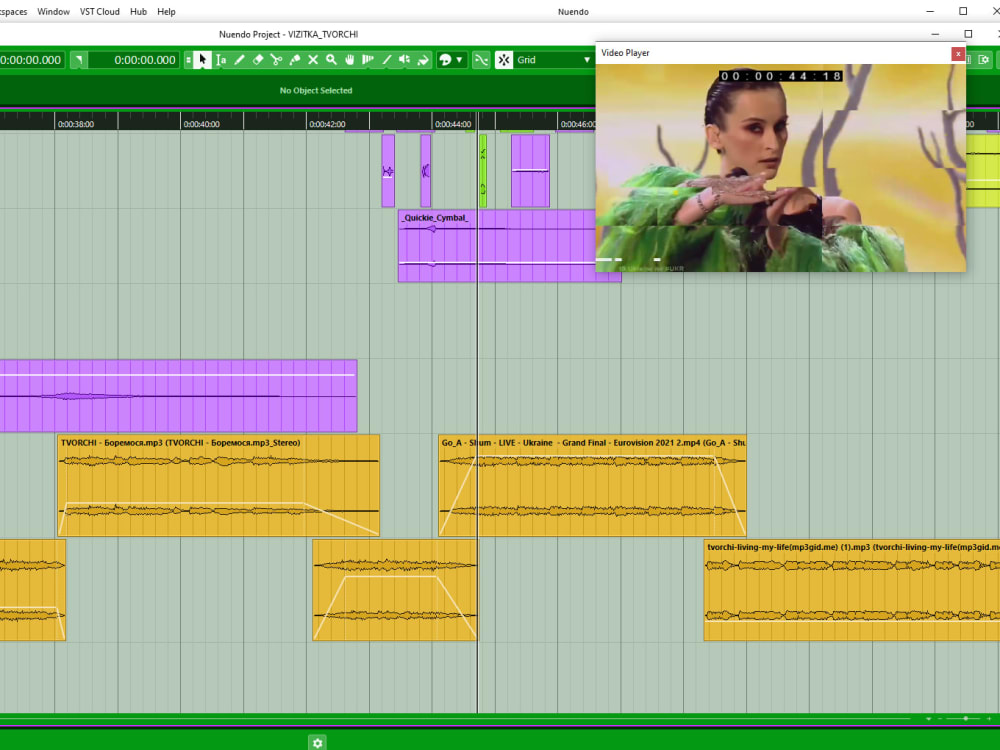Select the Range Selection tool
The image size is (1000, 750).
pos(221,60)
